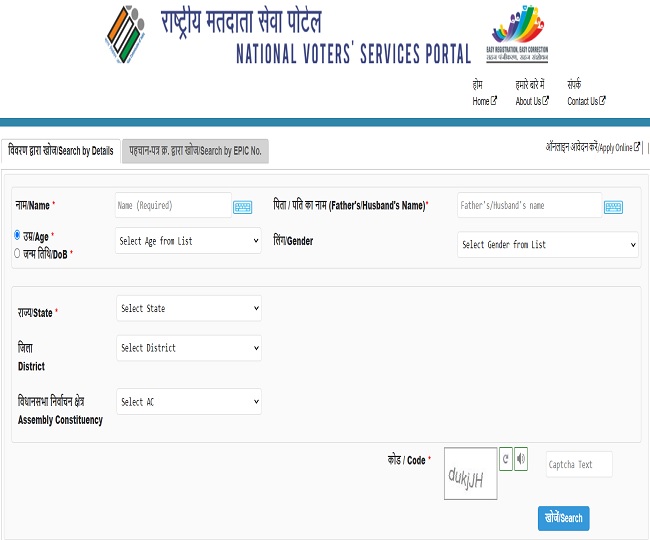Open the Contact Us link
The width and height of the screenshot is (650, 540).
pyautogui.click(x=586, y=101)
